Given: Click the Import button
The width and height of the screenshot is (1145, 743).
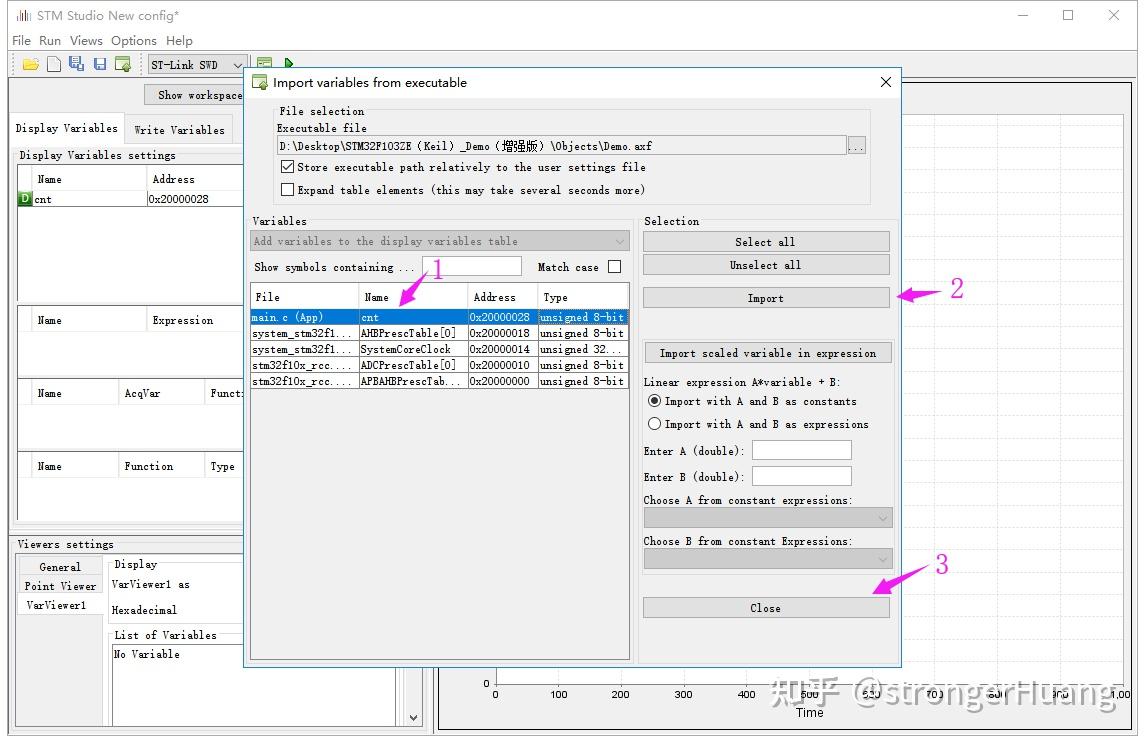Looking at the screenshot, I should (766, 298).
